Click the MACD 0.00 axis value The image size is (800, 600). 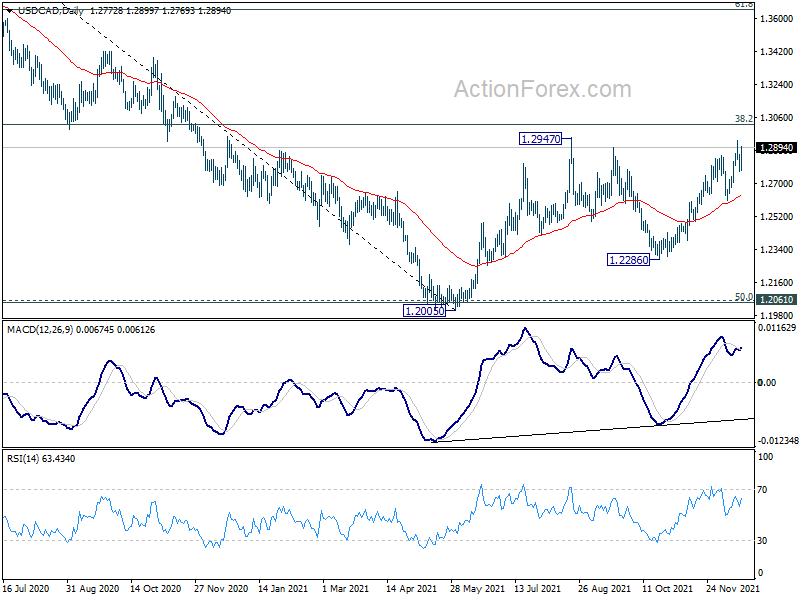768,383
